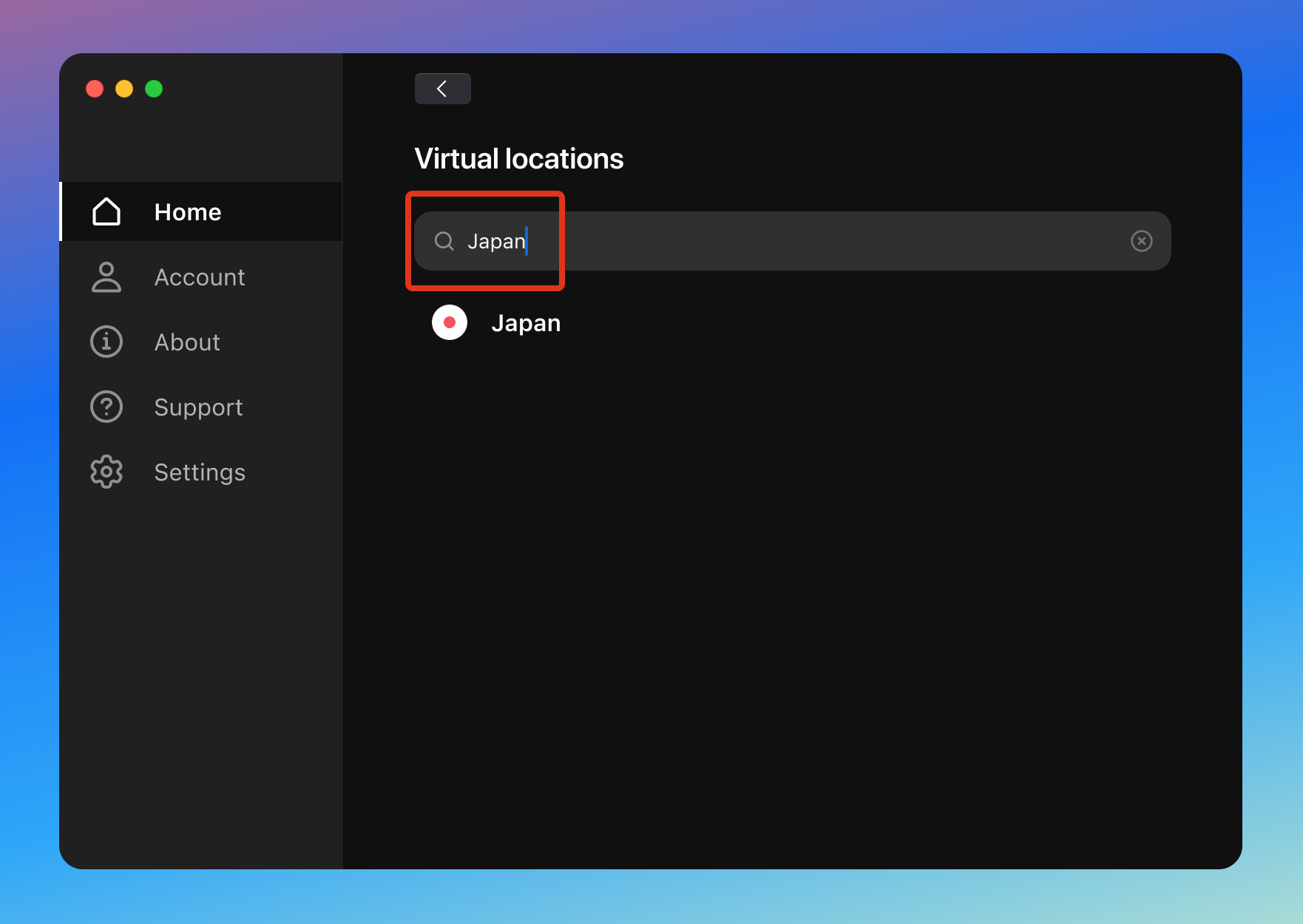The image size is (1303, 924).
Task: Open the Account section in sidebar
Action: point(201,277)
